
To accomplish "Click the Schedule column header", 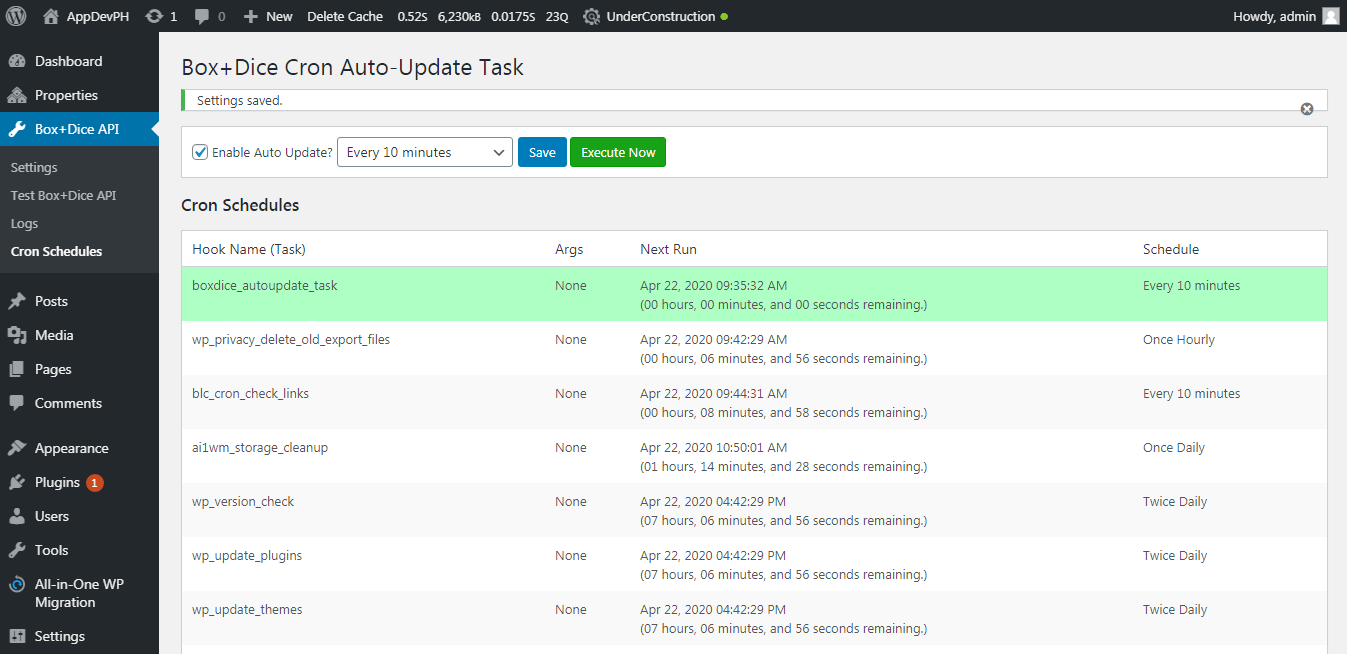I will (x=1171, y=249).
